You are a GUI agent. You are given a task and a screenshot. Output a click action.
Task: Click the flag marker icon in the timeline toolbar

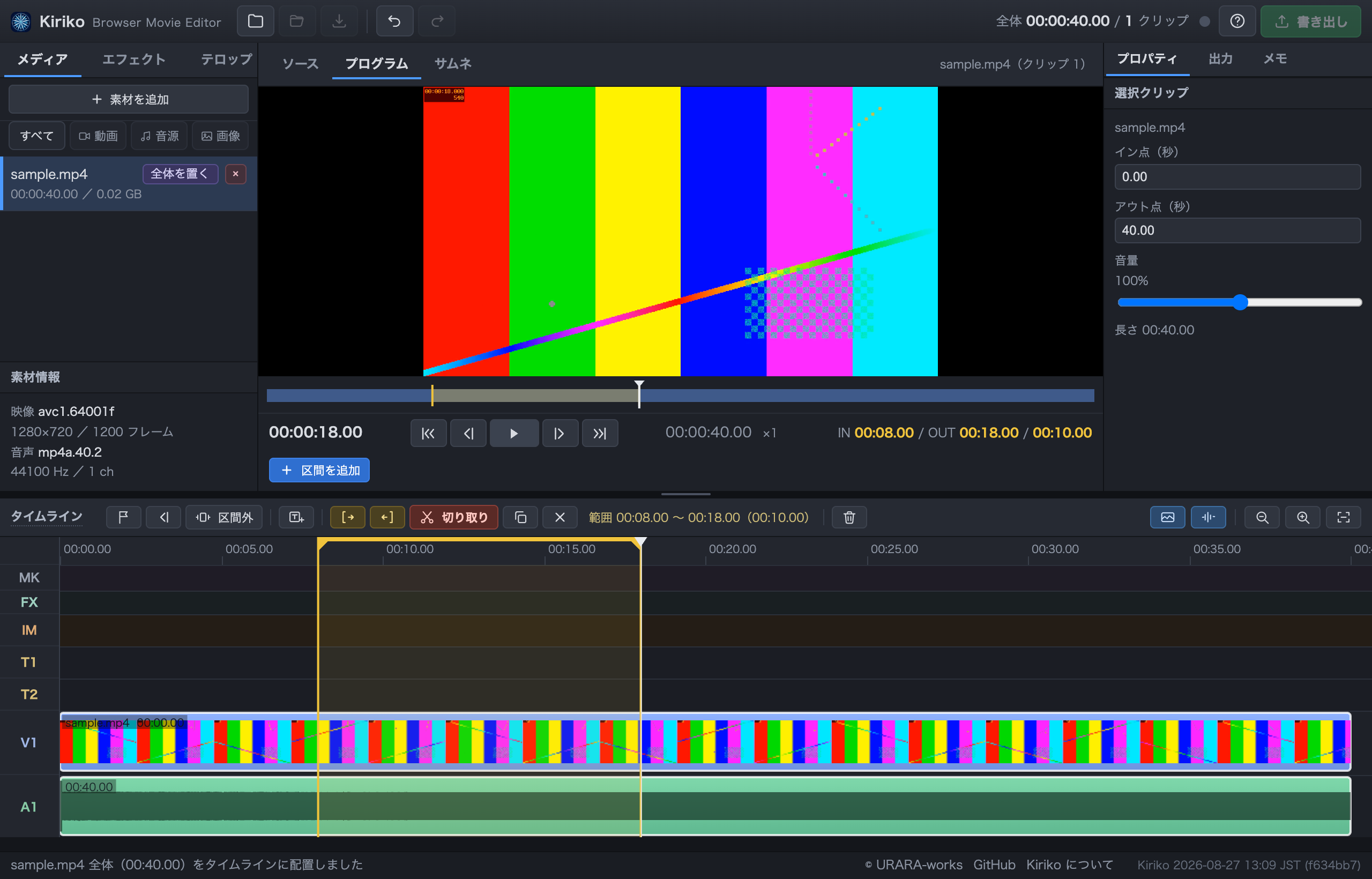pos(123,517)
